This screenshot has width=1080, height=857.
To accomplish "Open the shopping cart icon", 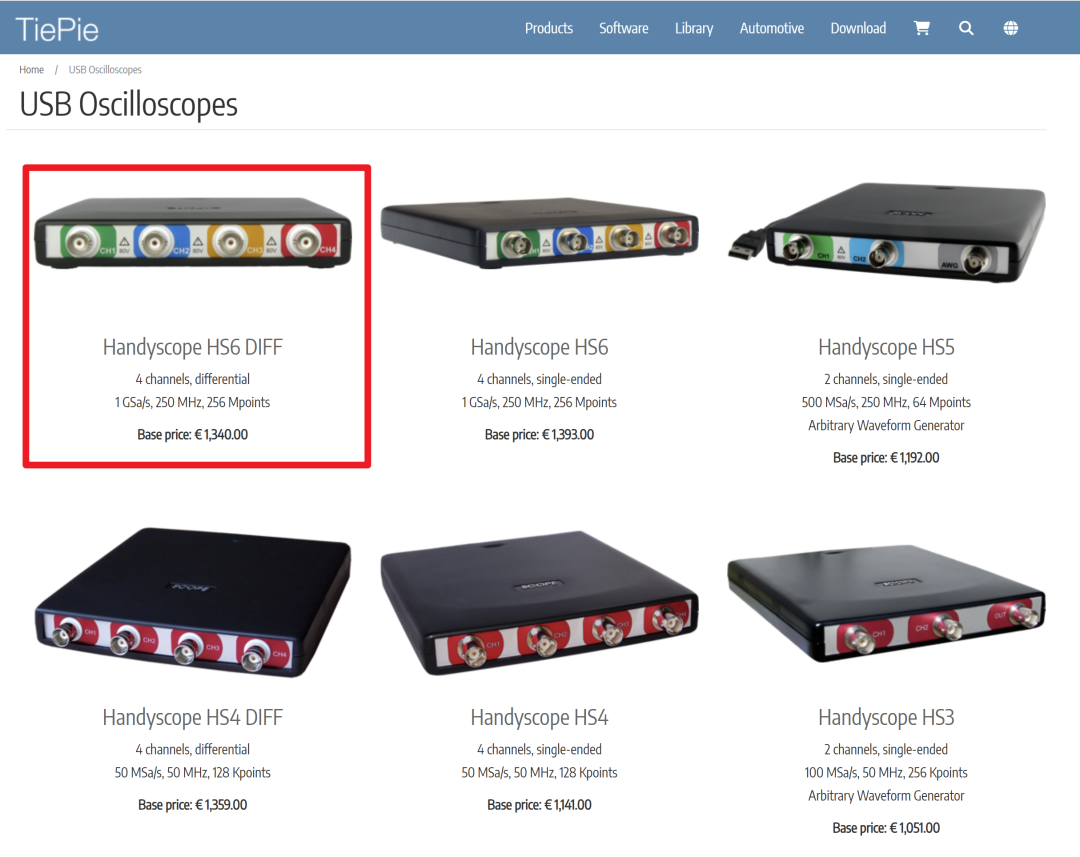I will [922, 28].
